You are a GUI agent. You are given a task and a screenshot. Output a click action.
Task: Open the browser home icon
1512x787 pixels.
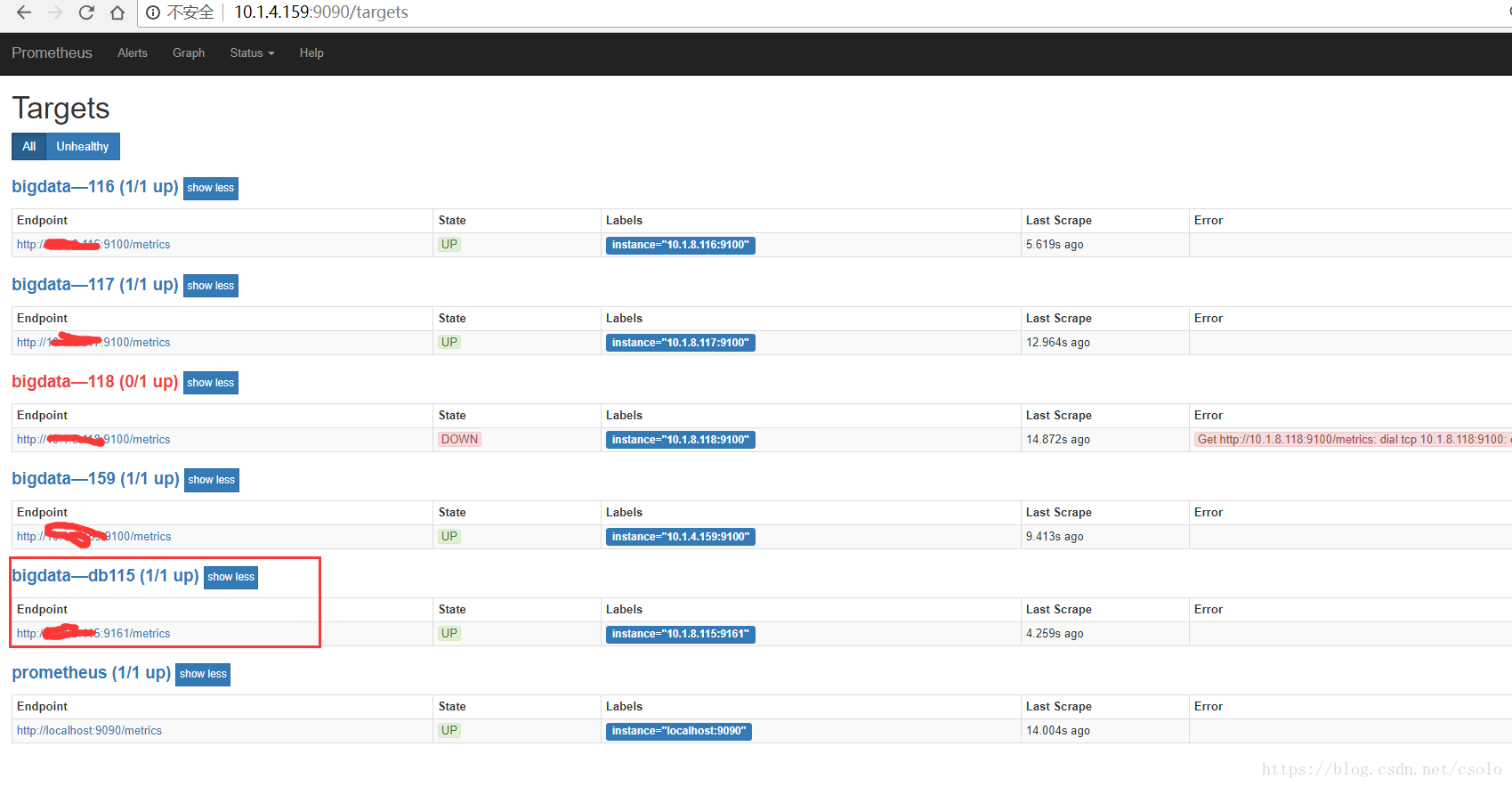point(117,12)
